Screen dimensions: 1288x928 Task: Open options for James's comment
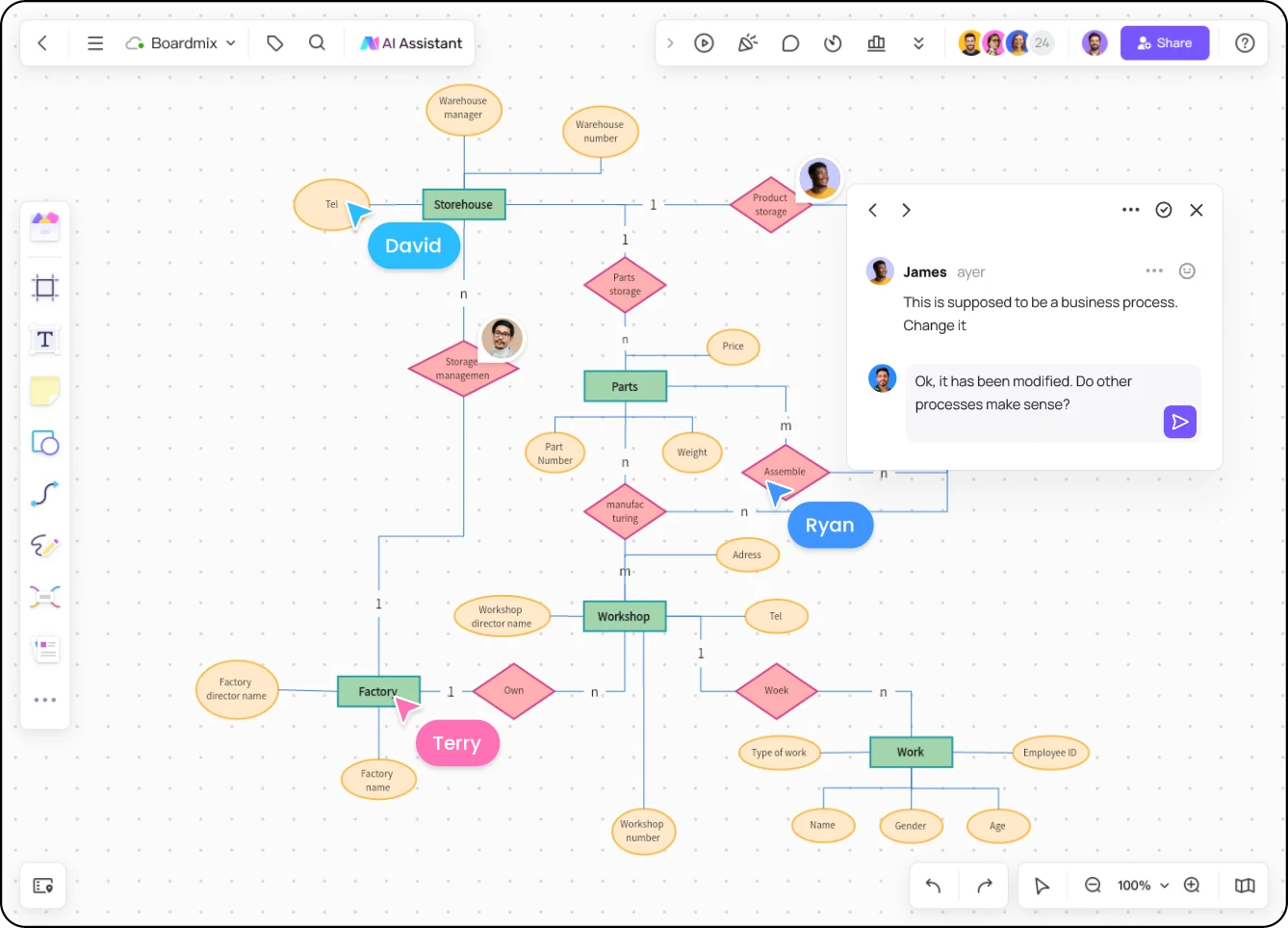point(1154,271)
